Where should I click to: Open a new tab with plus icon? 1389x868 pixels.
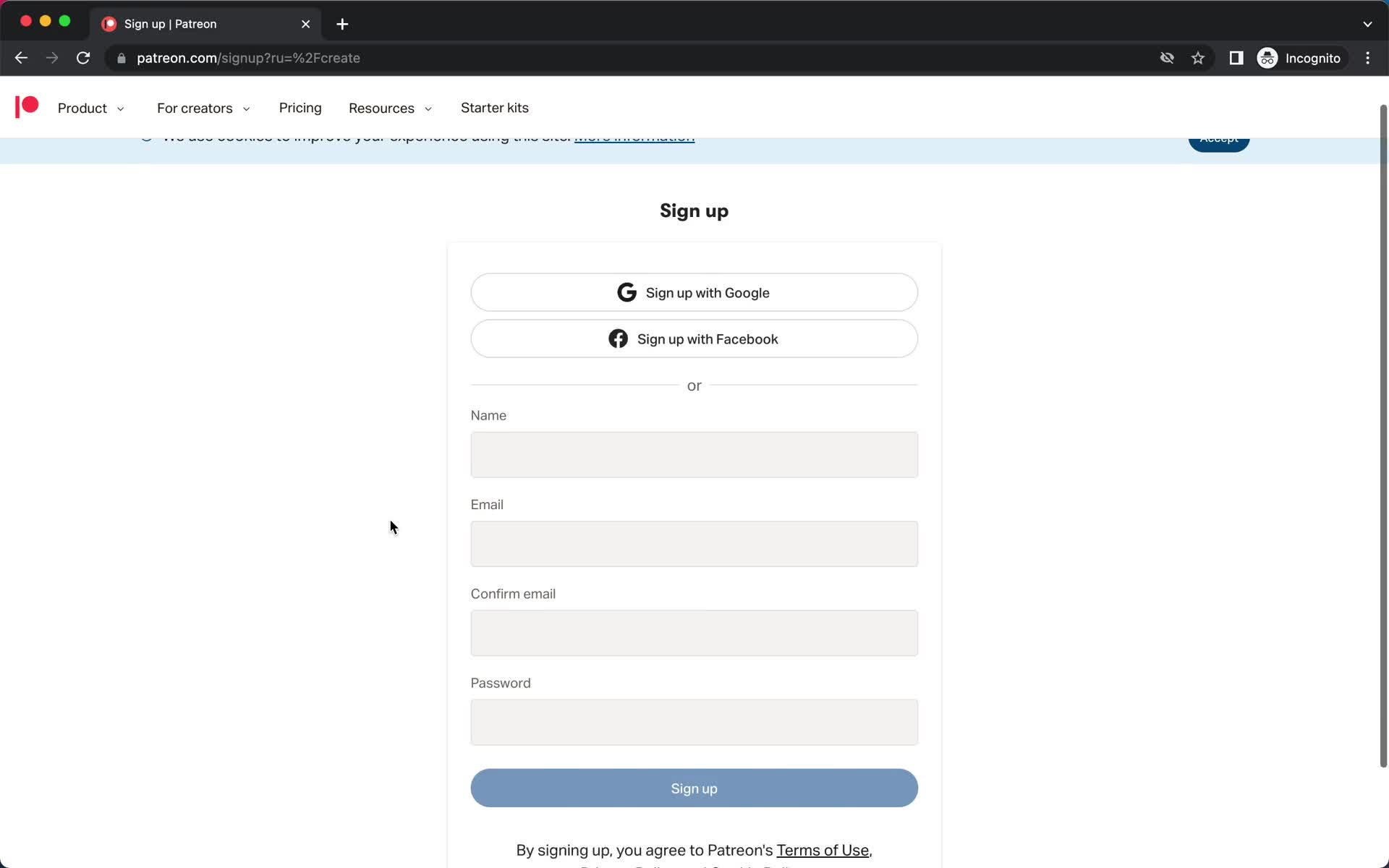pyautogui.click(x=342, y=24)
